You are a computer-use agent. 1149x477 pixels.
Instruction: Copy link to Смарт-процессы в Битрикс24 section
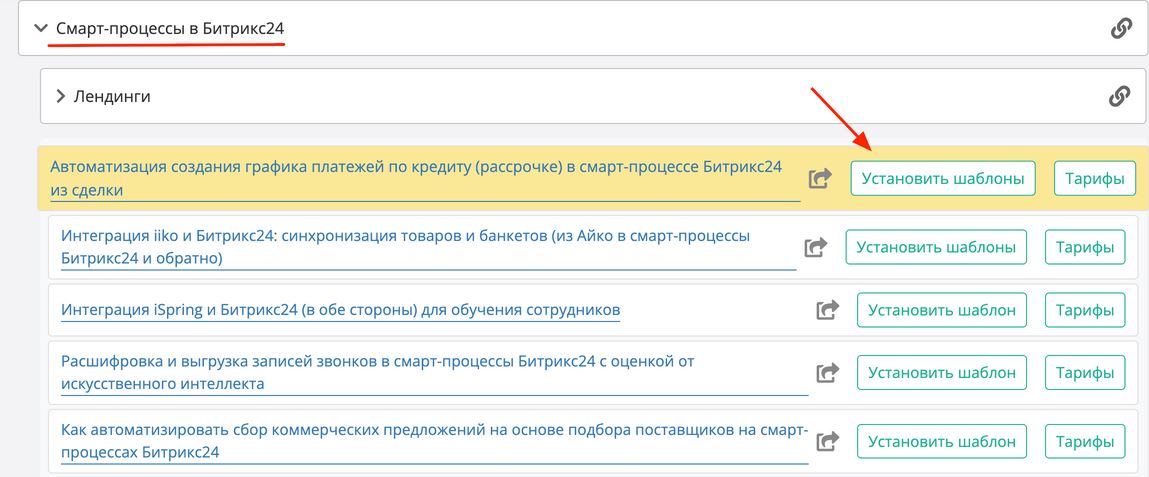[x=1121, y=28]
